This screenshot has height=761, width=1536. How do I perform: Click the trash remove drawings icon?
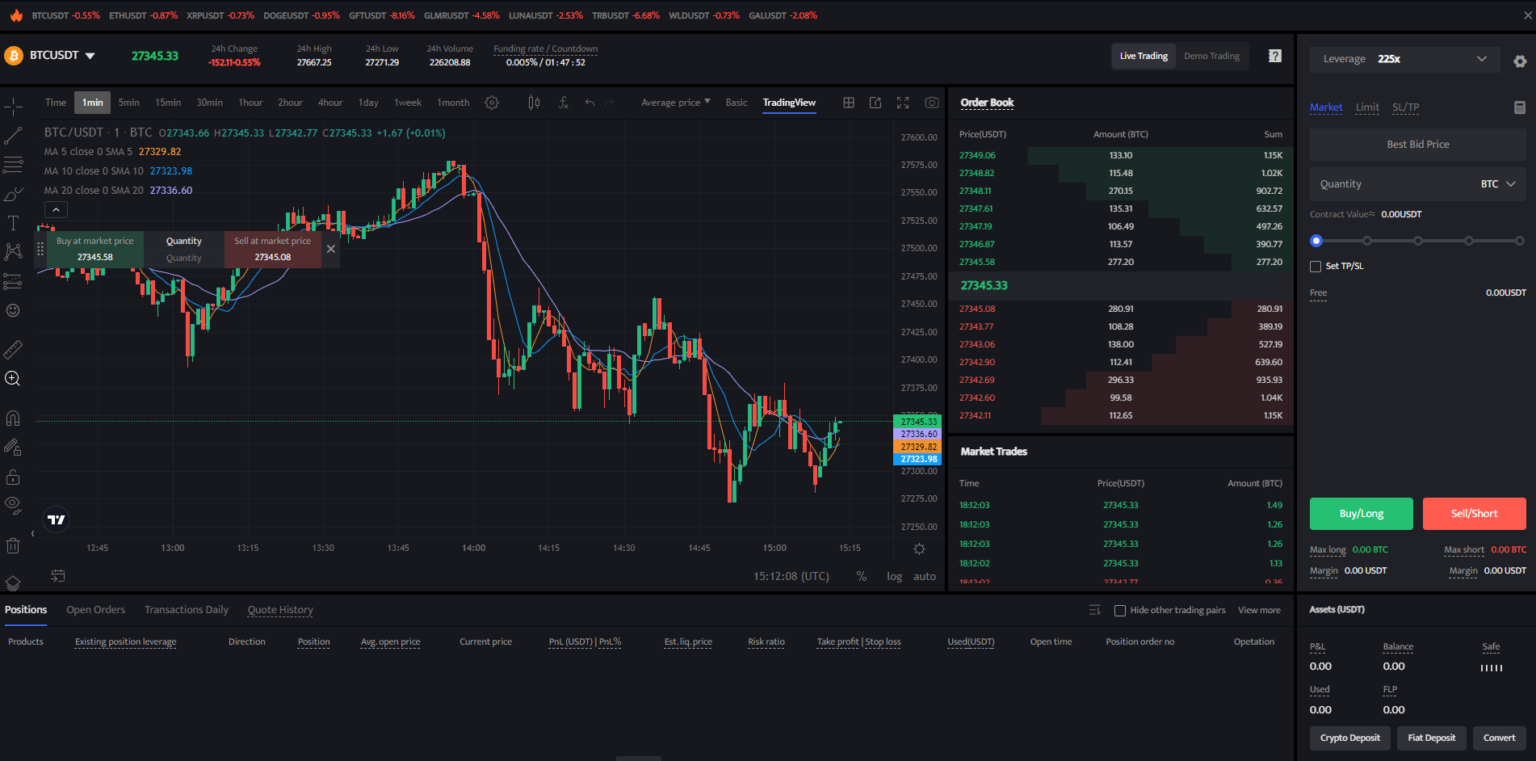click(13, 546)
